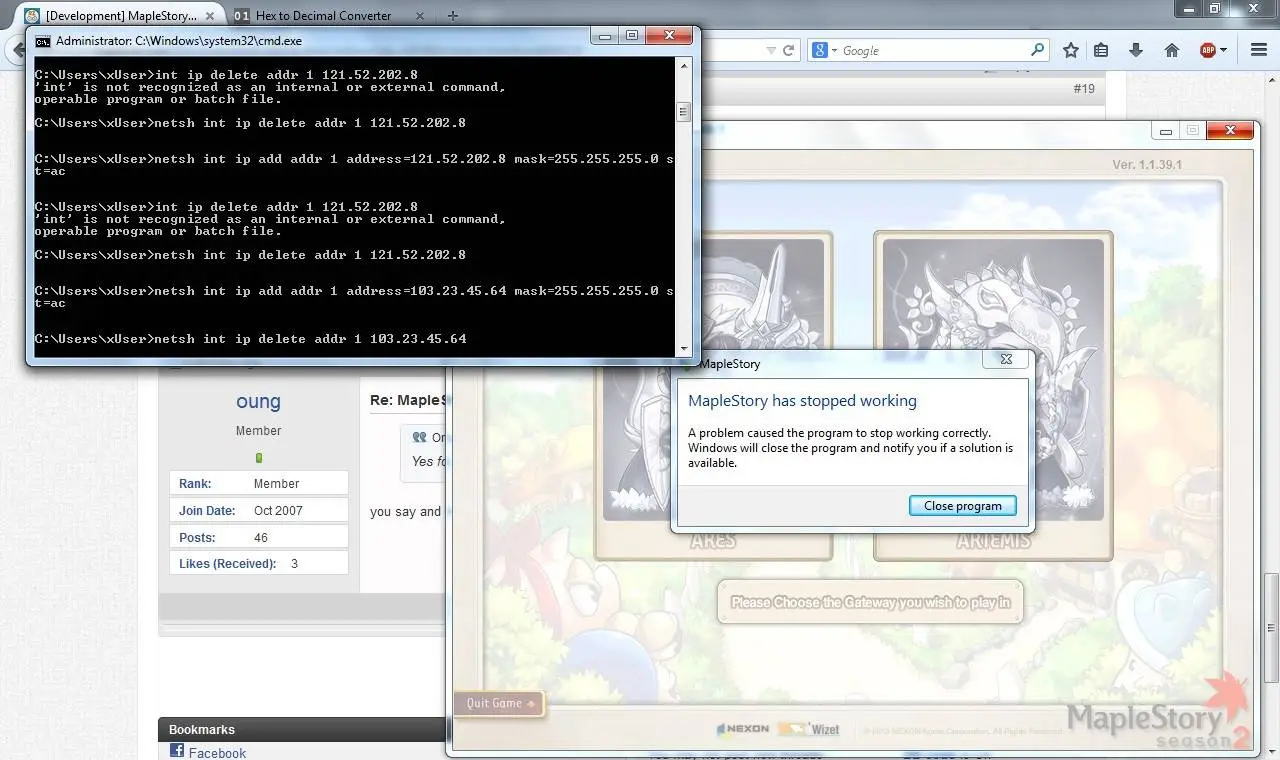Click the cmd.exe title bar system icon
Viewport: 1280px width, 760px height.
pos(43,41)
